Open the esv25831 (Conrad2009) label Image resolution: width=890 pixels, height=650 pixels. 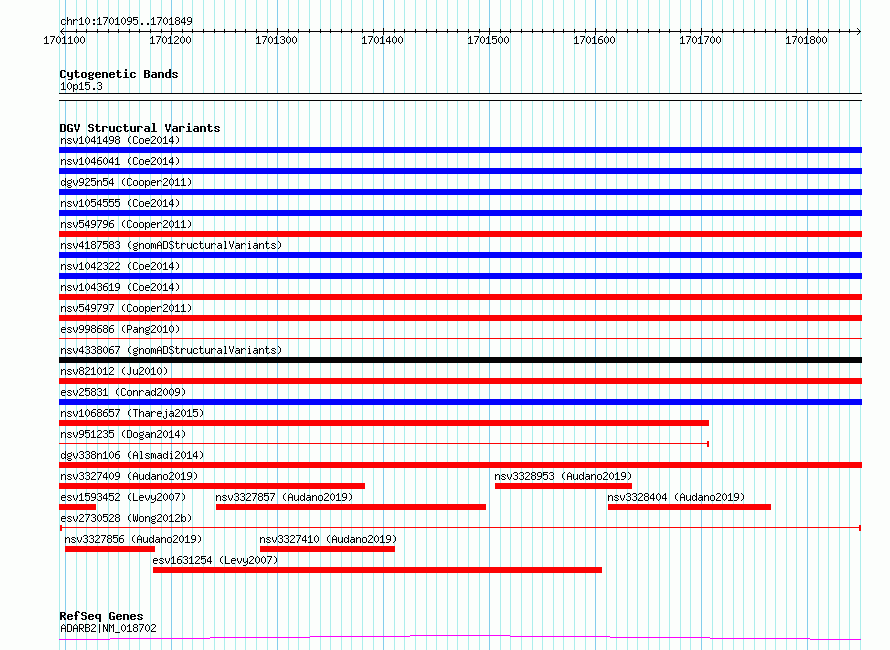[x=123, y=392]
